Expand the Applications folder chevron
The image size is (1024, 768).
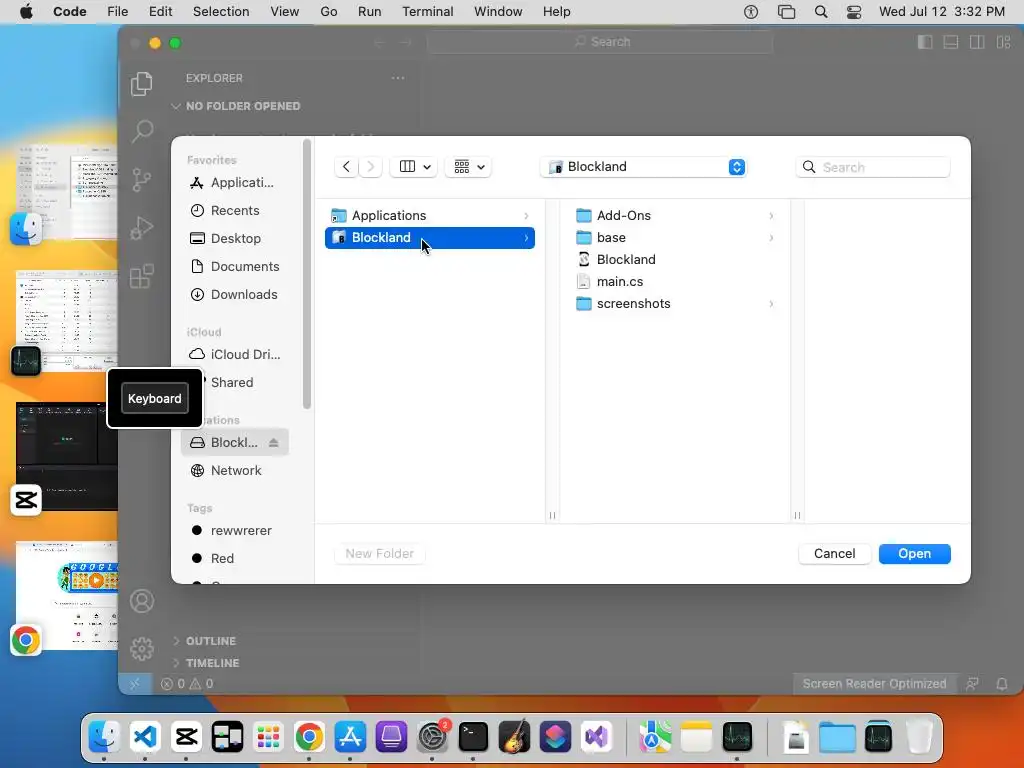[526, 216]
